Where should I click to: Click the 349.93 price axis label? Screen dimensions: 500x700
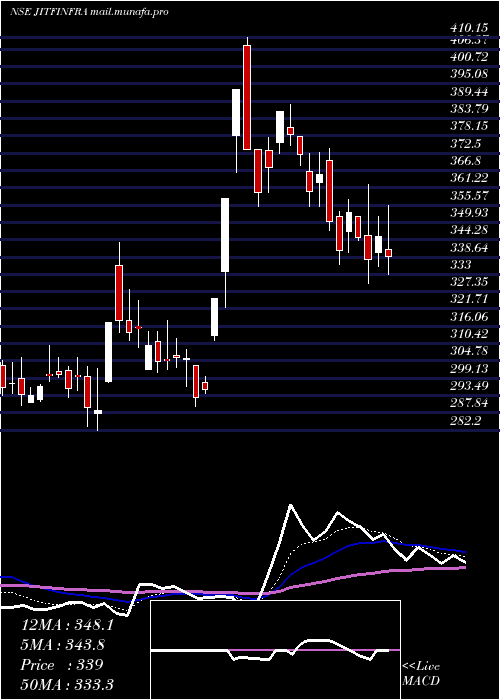tap(469, 213)
